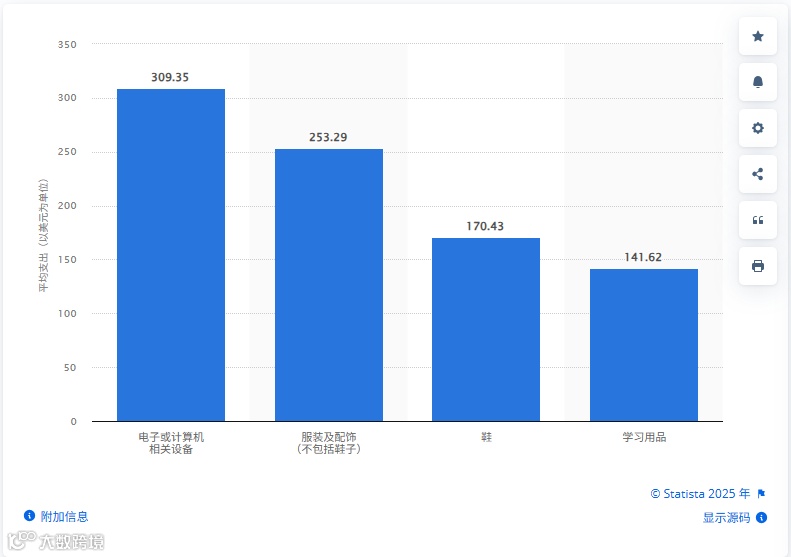791x557 pixels.
Task: Click the 200 y-axis tick label
Action: [67, 206]
